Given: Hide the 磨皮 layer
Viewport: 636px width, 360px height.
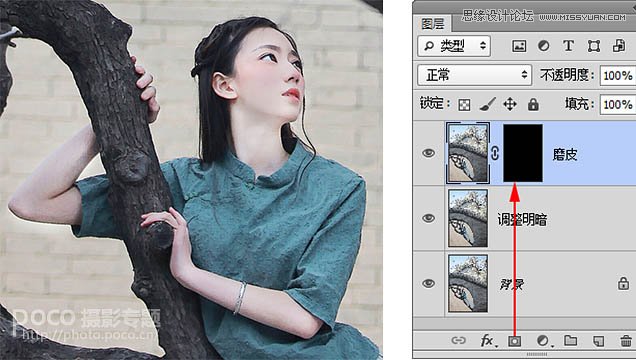Looking at the screenshot, I should [428, 153].
